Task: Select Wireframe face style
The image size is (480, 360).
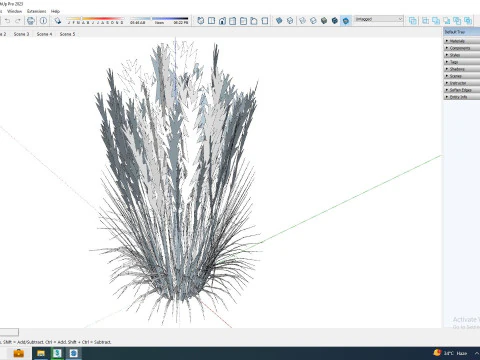Action: tap(302, 21)
